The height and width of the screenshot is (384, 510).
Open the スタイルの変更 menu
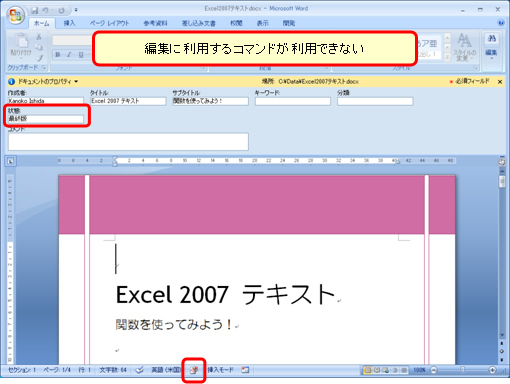coord(464,47)
